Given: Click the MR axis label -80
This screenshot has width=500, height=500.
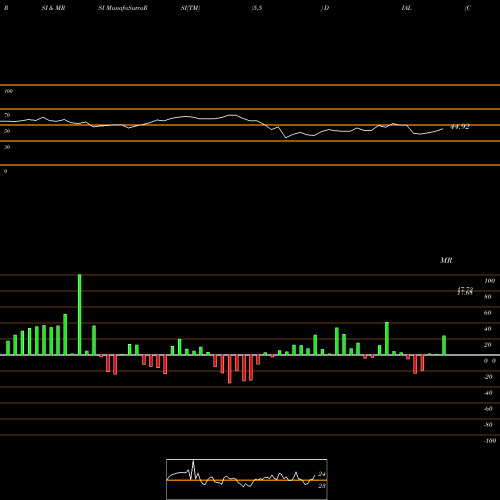Looking at the screenshot, I should [488, 425].
